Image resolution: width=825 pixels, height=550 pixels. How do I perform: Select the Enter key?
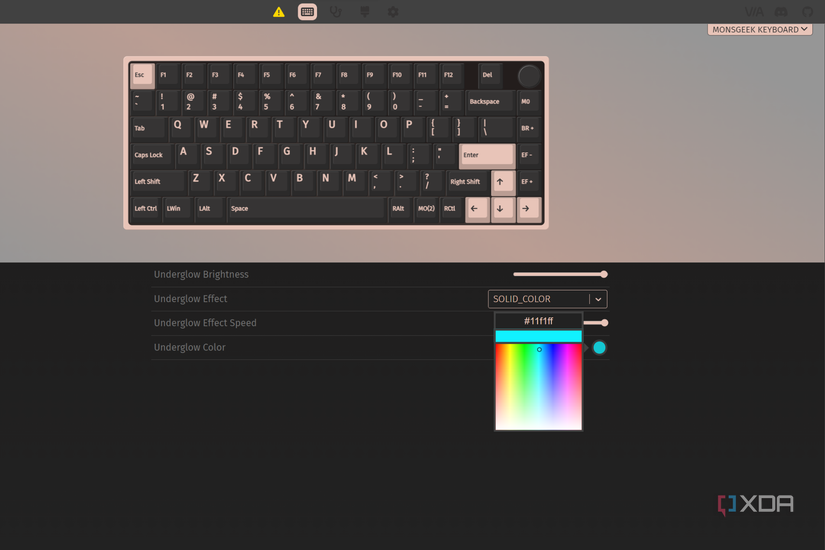[x=487, y=156]
